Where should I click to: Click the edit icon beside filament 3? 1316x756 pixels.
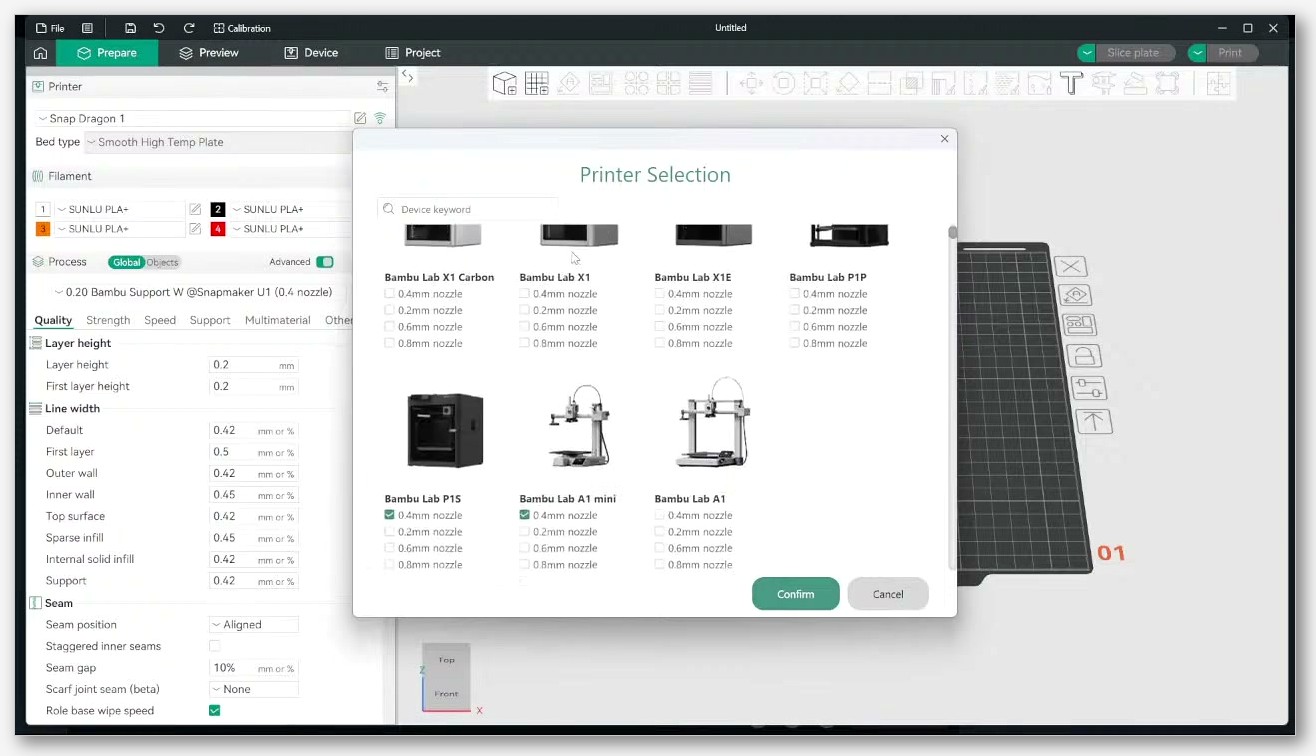(195, 229)
